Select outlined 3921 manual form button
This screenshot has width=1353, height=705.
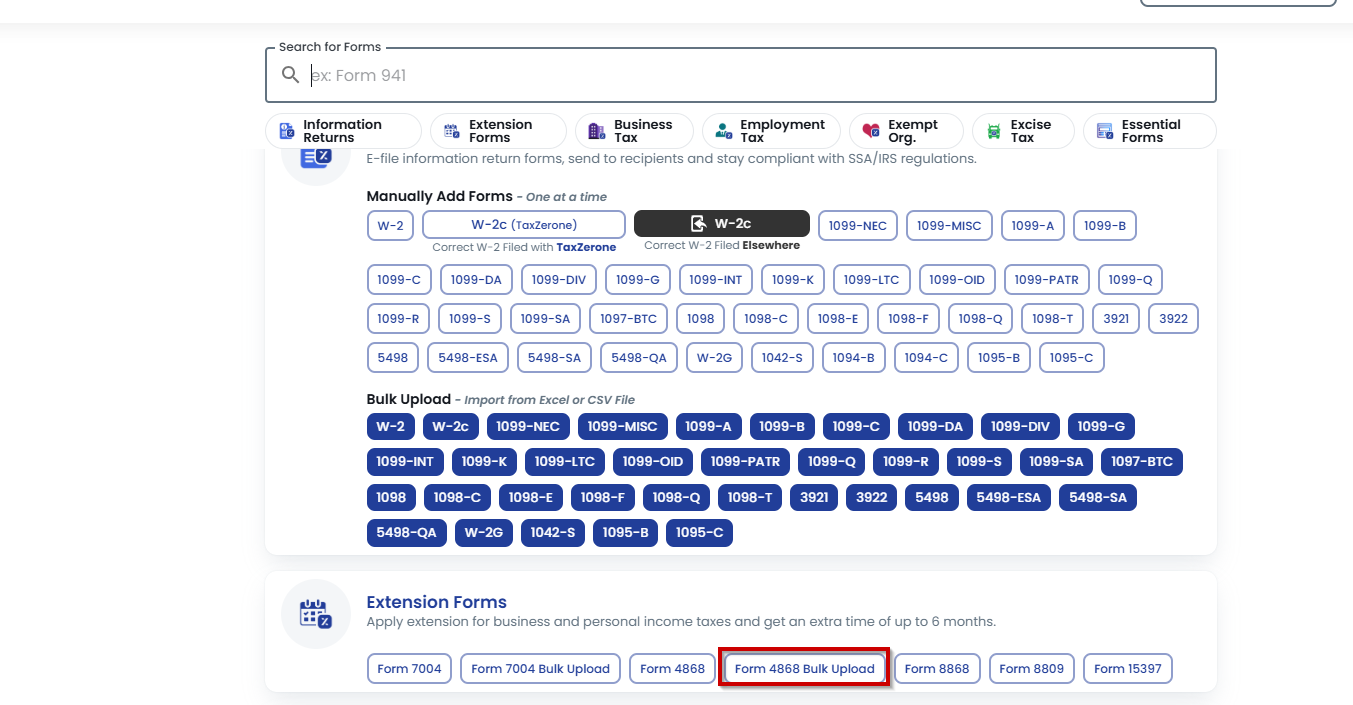[1116, 318]
